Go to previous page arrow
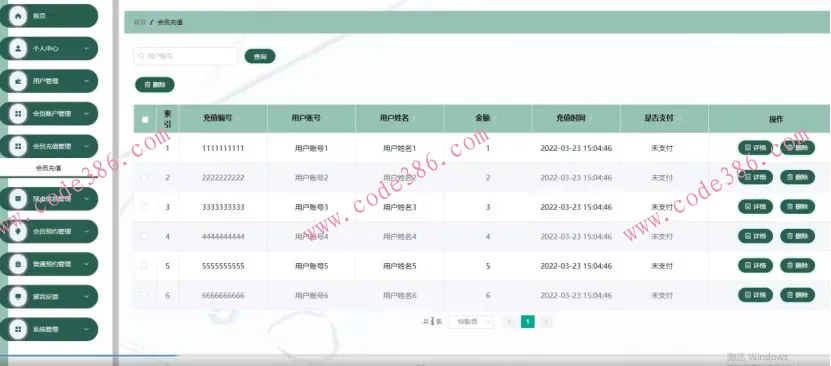This screenshot has height=366, width=831. click(x=510, y=322)
